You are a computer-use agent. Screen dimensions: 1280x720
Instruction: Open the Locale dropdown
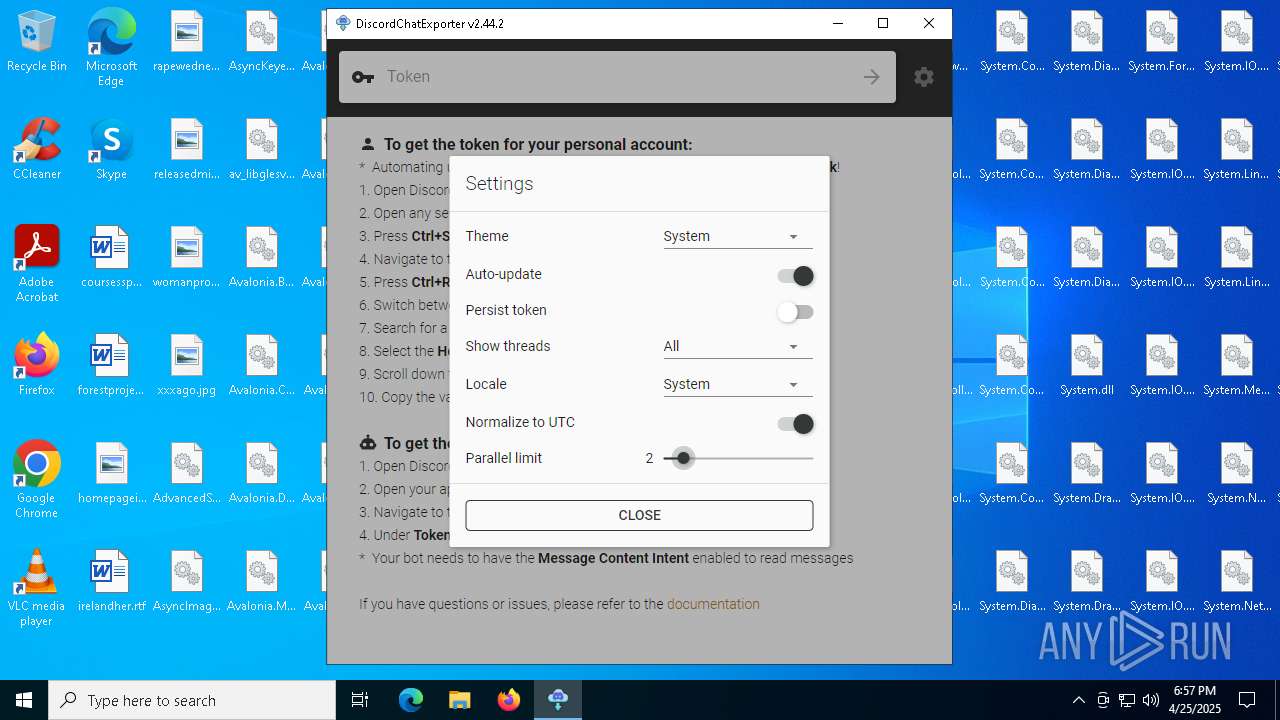pyautogui.click(x=738, y=384)
